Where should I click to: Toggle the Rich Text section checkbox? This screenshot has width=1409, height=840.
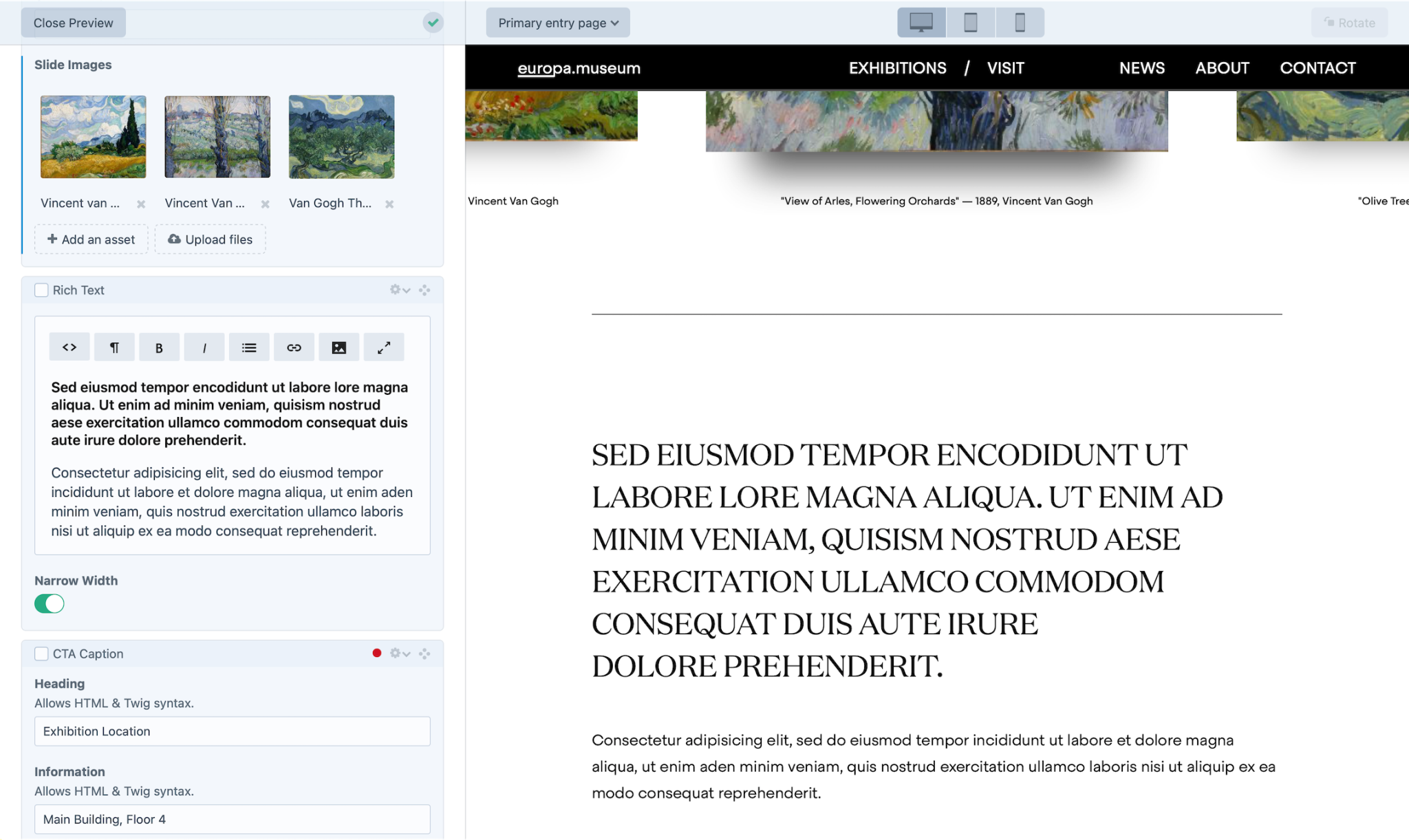[41, 290]
